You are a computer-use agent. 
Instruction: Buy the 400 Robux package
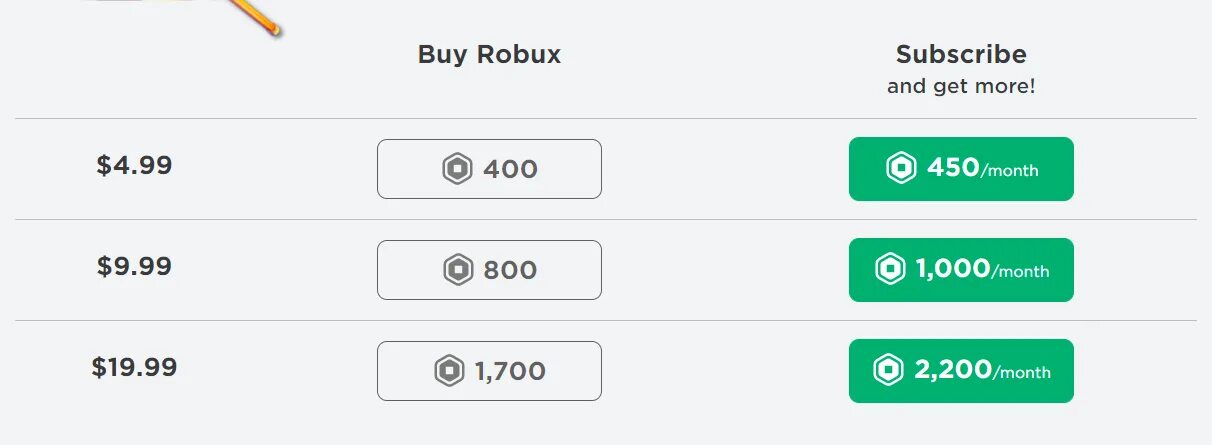(489, 169)
